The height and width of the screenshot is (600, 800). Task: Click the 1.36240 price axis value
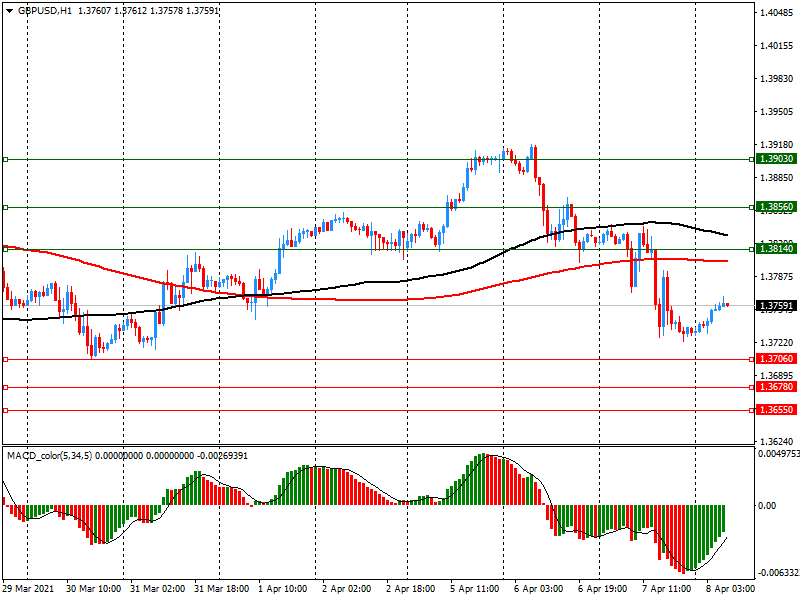(777, 442)
